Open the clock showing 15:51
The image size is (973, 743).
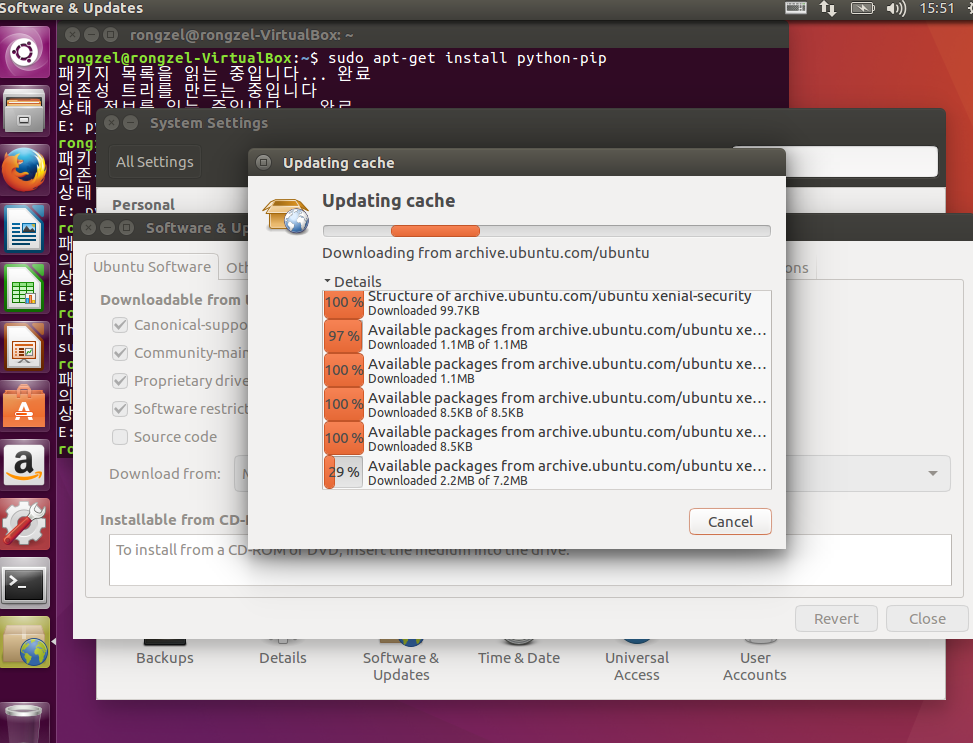point(936,8)
